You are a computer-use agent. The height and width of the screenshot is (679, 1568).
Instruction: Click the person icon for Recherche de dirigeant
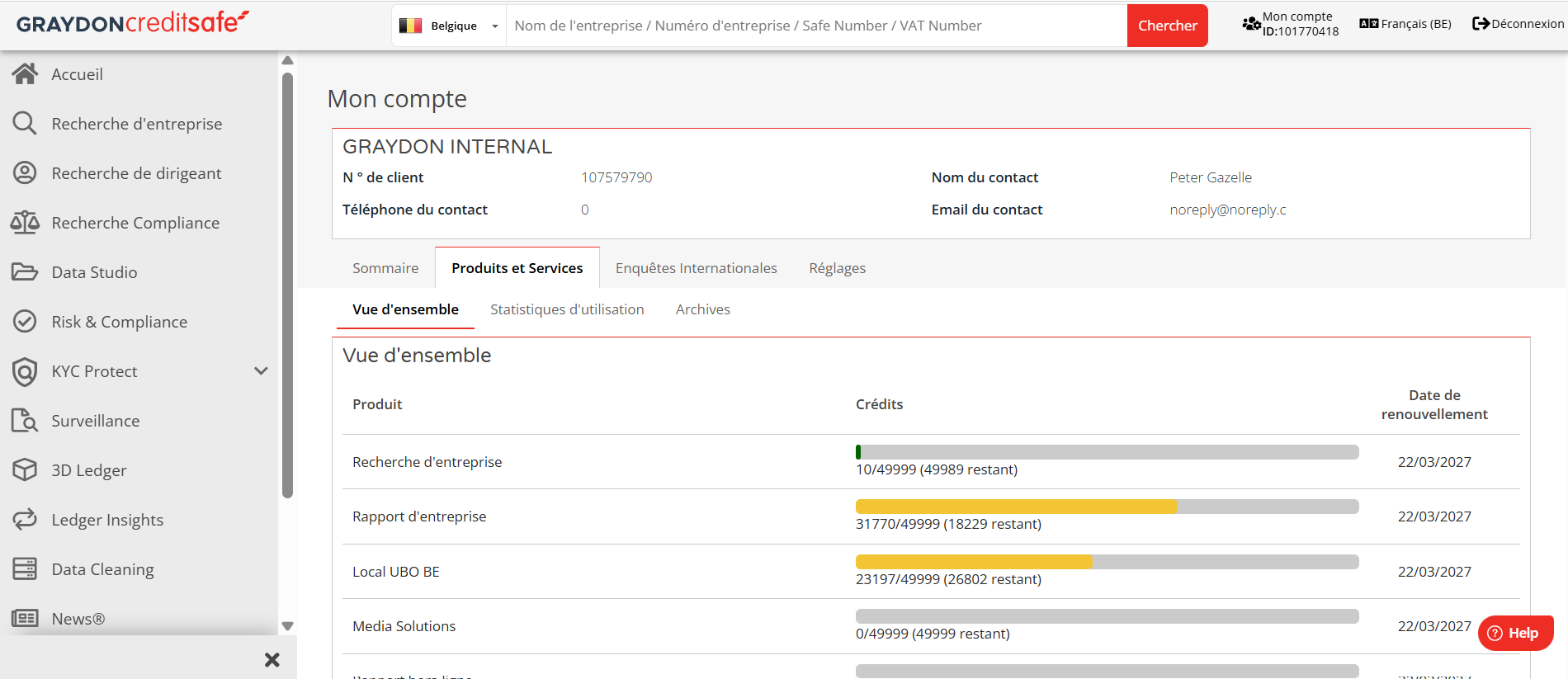click(25, 173)
